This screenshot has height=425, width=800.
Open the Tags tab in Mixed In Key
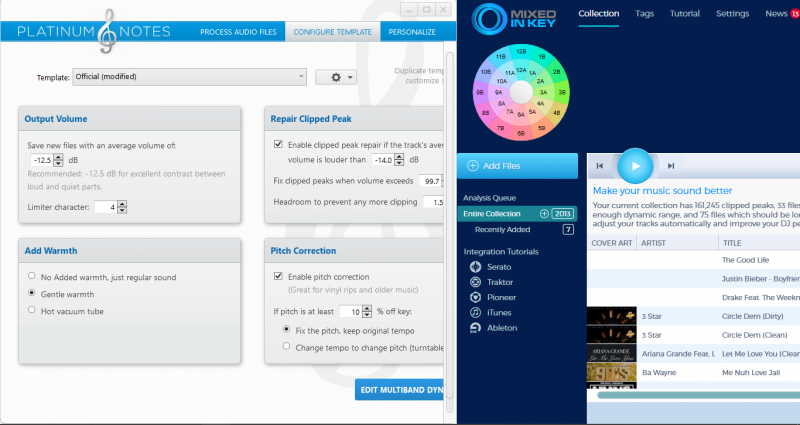644,14
